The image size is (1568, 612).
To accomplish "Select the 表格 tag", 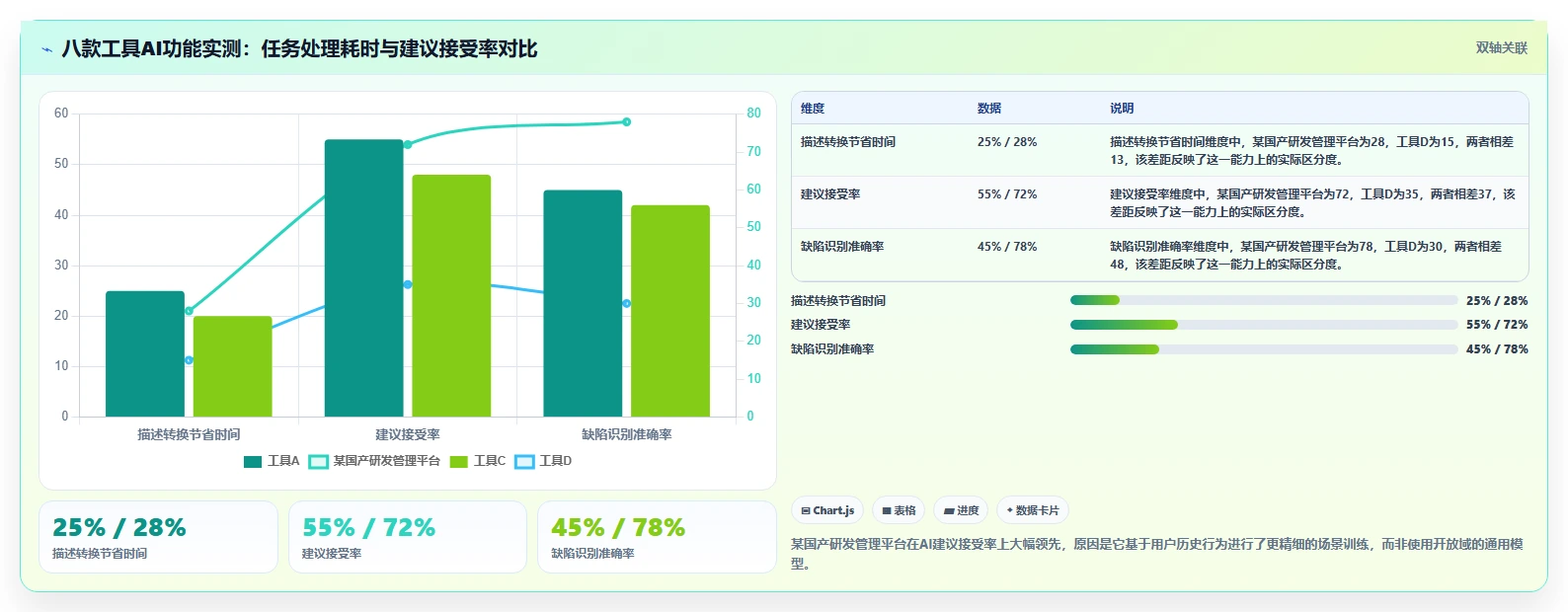I will pos(899,510).
